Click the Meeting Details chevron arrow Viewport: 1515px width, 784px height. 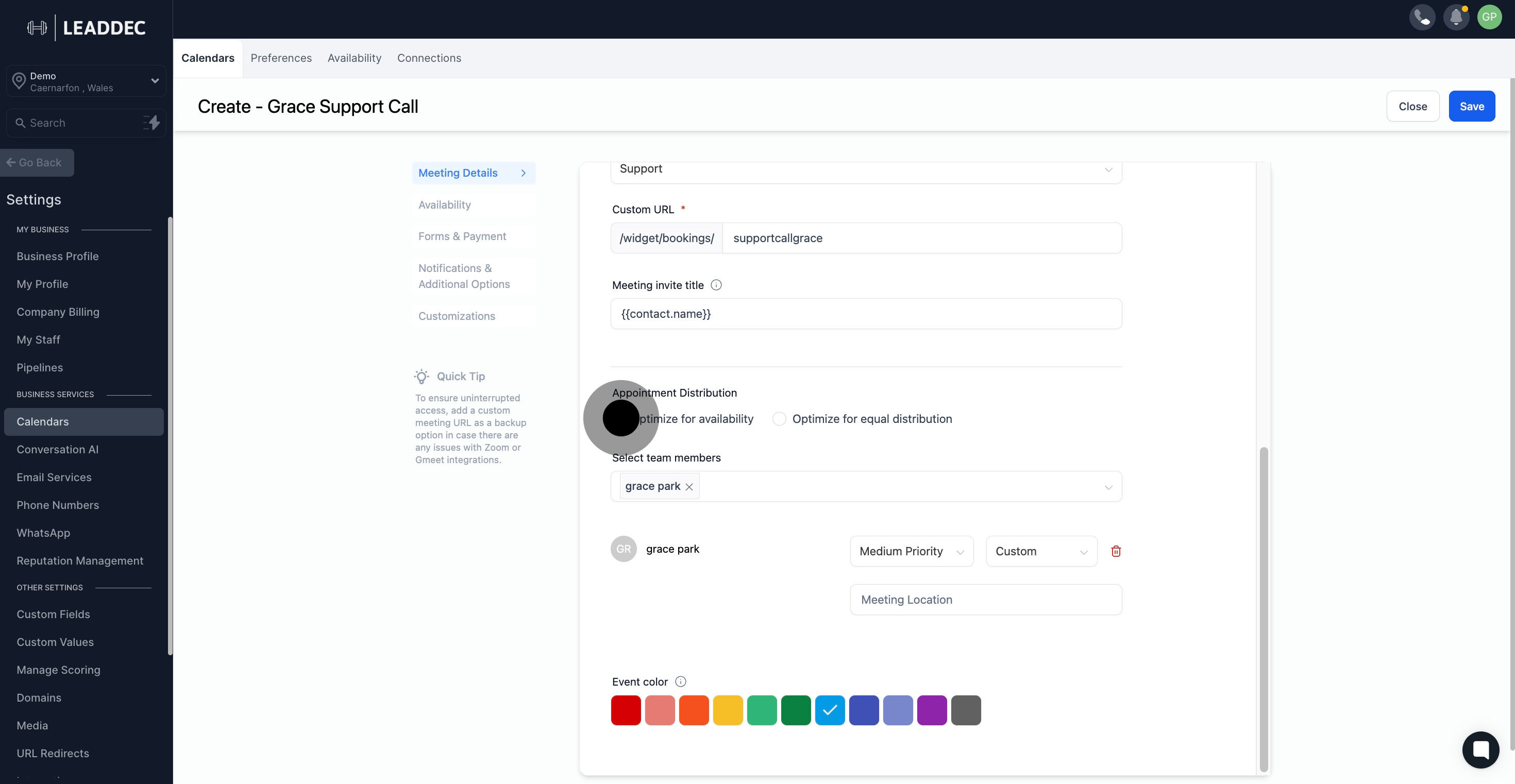[523, 174]
